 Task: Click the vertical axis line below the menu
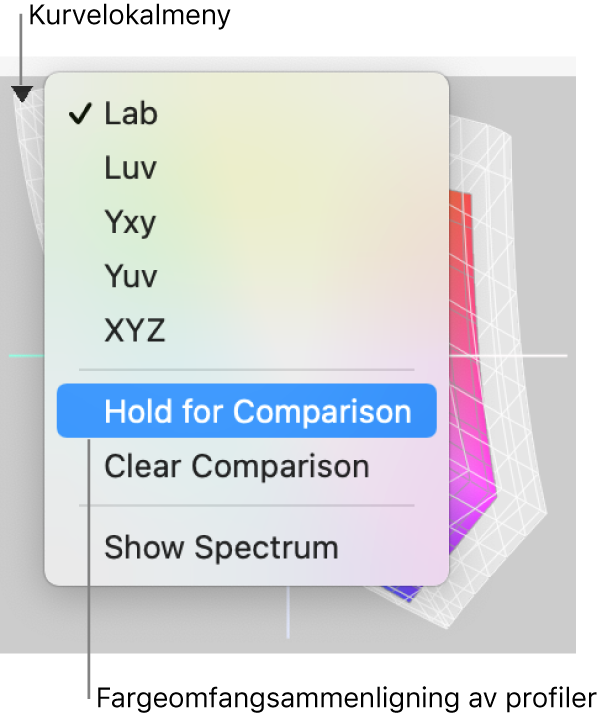coord(288,612)
